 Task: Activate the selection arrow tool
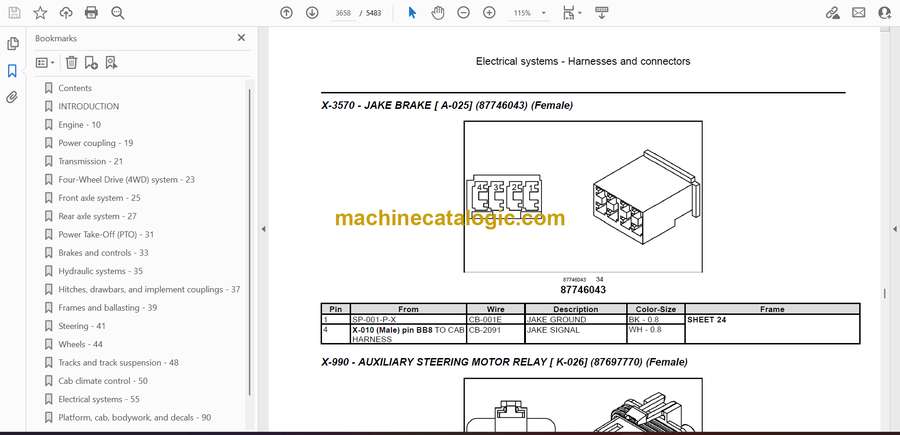point(412,13)
